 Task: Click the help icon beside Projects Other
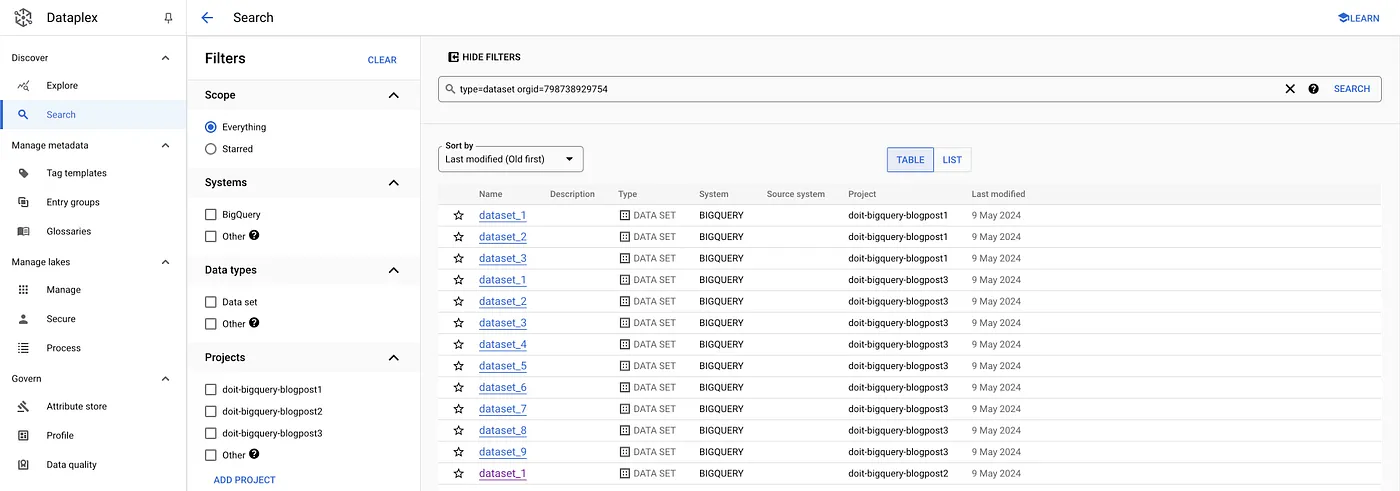click(x=254, y=454)
